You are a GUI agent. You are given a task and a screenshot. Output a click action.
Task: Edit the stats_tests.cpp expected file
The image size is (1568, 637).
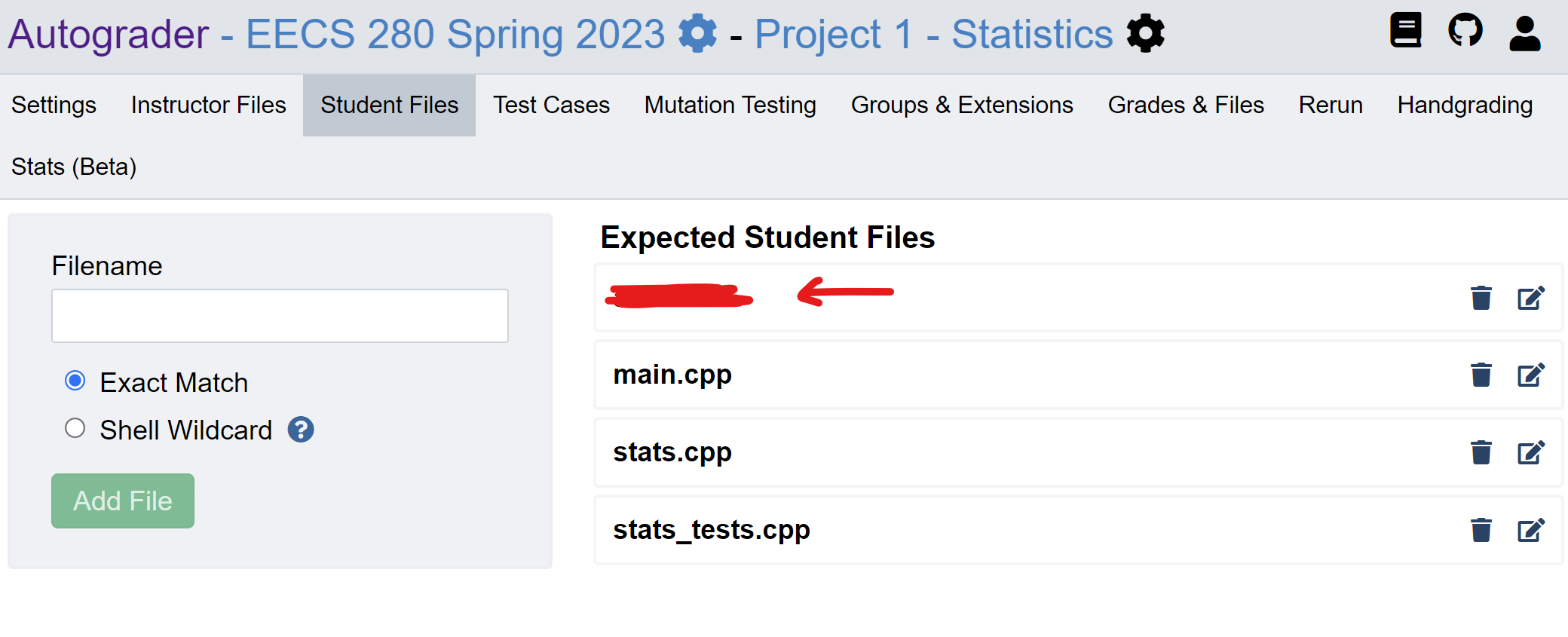pyautogui.click(x=1530, y=530)
